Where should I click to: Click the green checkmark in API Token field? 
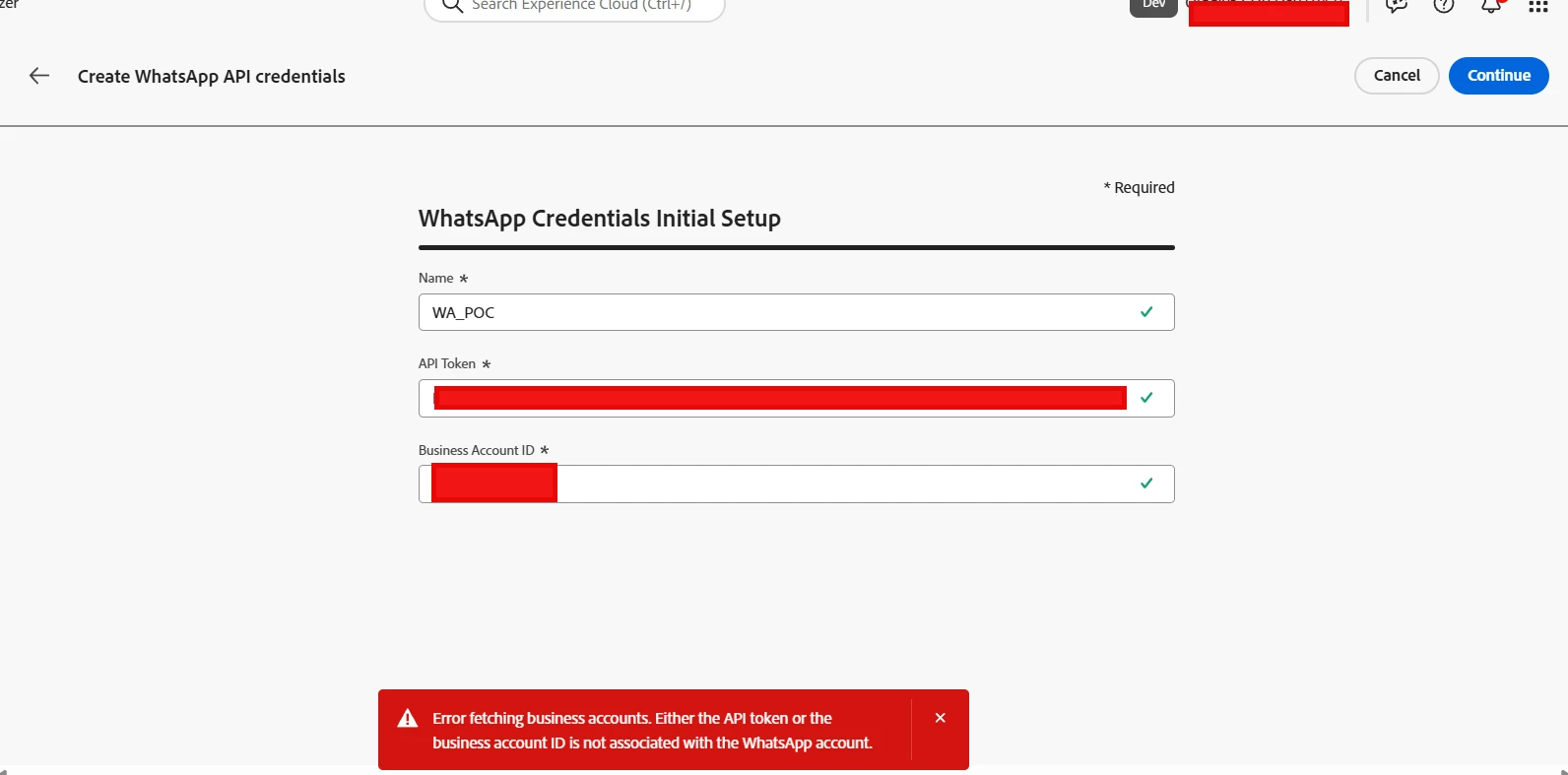pyautogui.click(x=1146, y=398)
